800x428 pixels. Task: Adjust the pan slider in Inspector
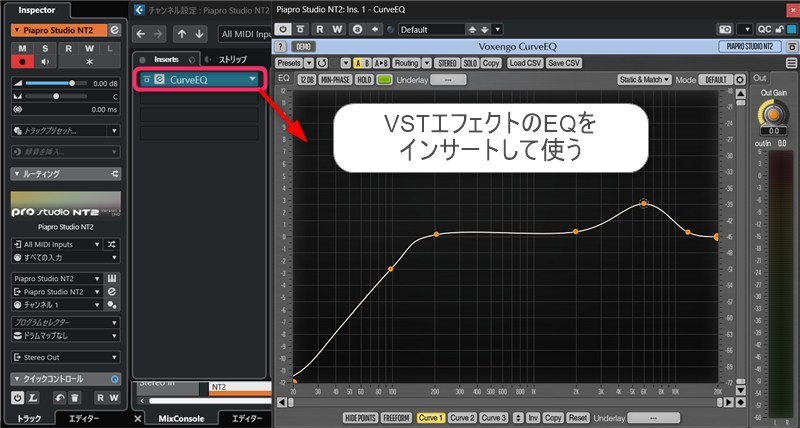tap(56, 96)
